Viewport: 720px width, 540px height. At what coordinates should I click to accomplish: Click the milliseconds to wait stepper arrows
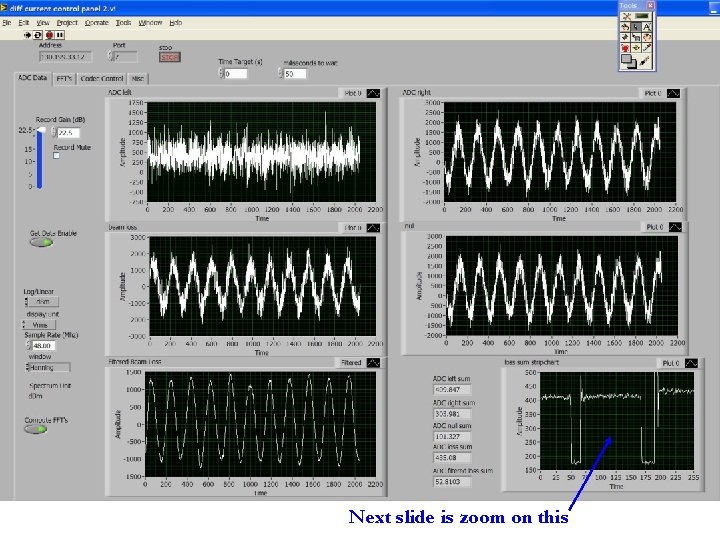281,73
